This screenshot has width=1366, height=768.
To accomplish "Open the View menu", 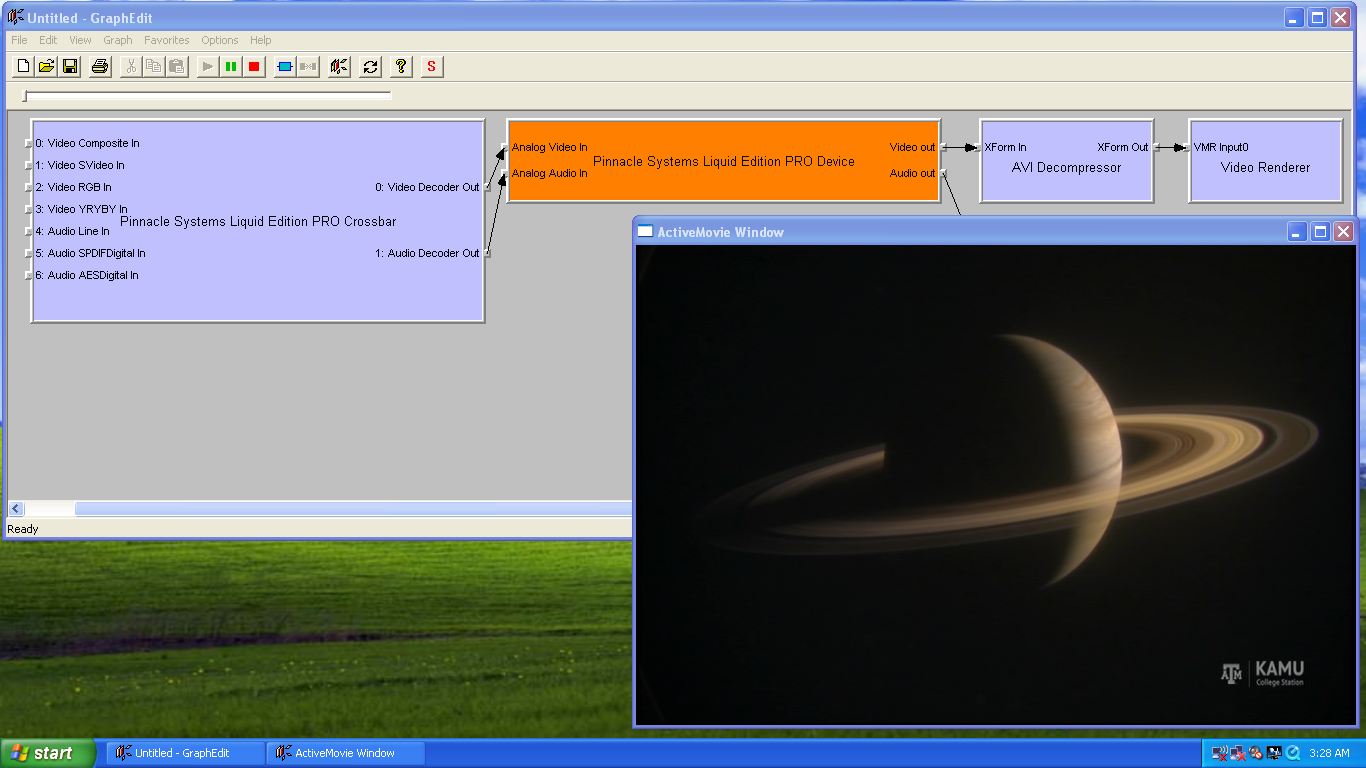I will [x=80, y=40].
